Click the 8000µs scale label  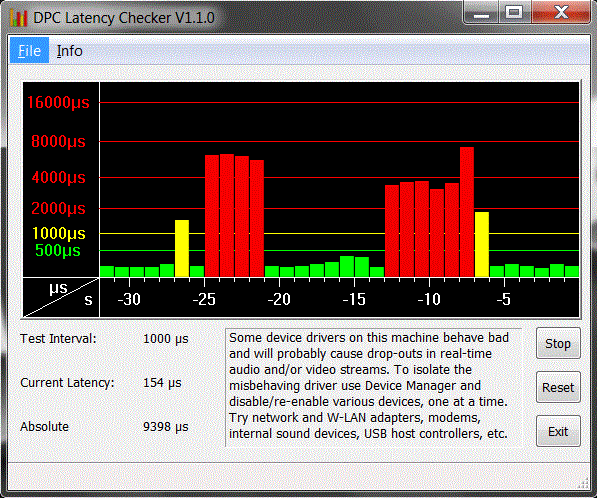pyautogui.click(x=58, y=142)
